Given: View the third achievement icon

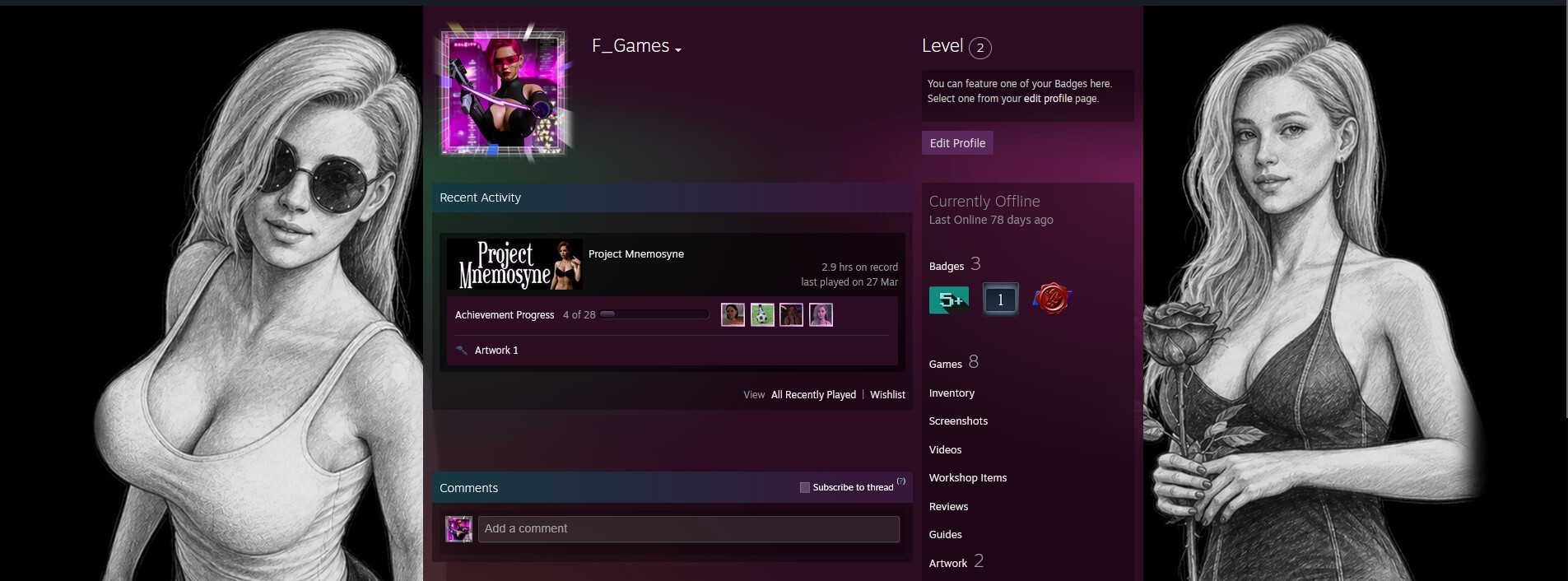Looking at the screenshot, I should [791, 314].
